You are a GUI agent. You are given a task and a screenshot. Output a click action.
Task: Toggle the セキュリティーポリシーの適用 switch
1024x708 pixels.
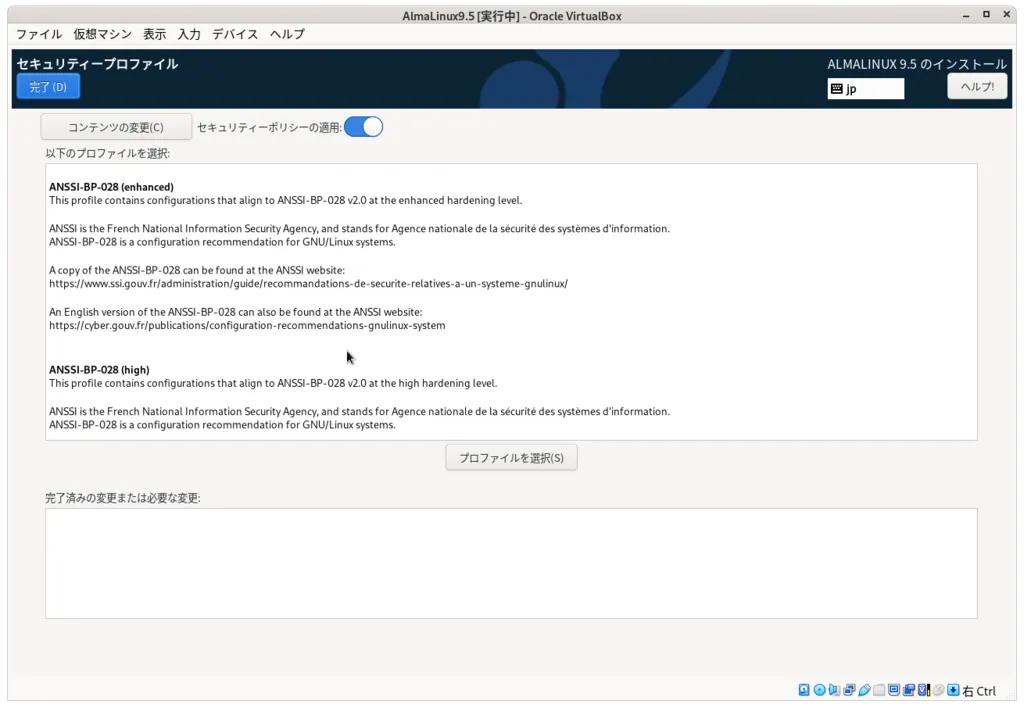click(363, 127)
